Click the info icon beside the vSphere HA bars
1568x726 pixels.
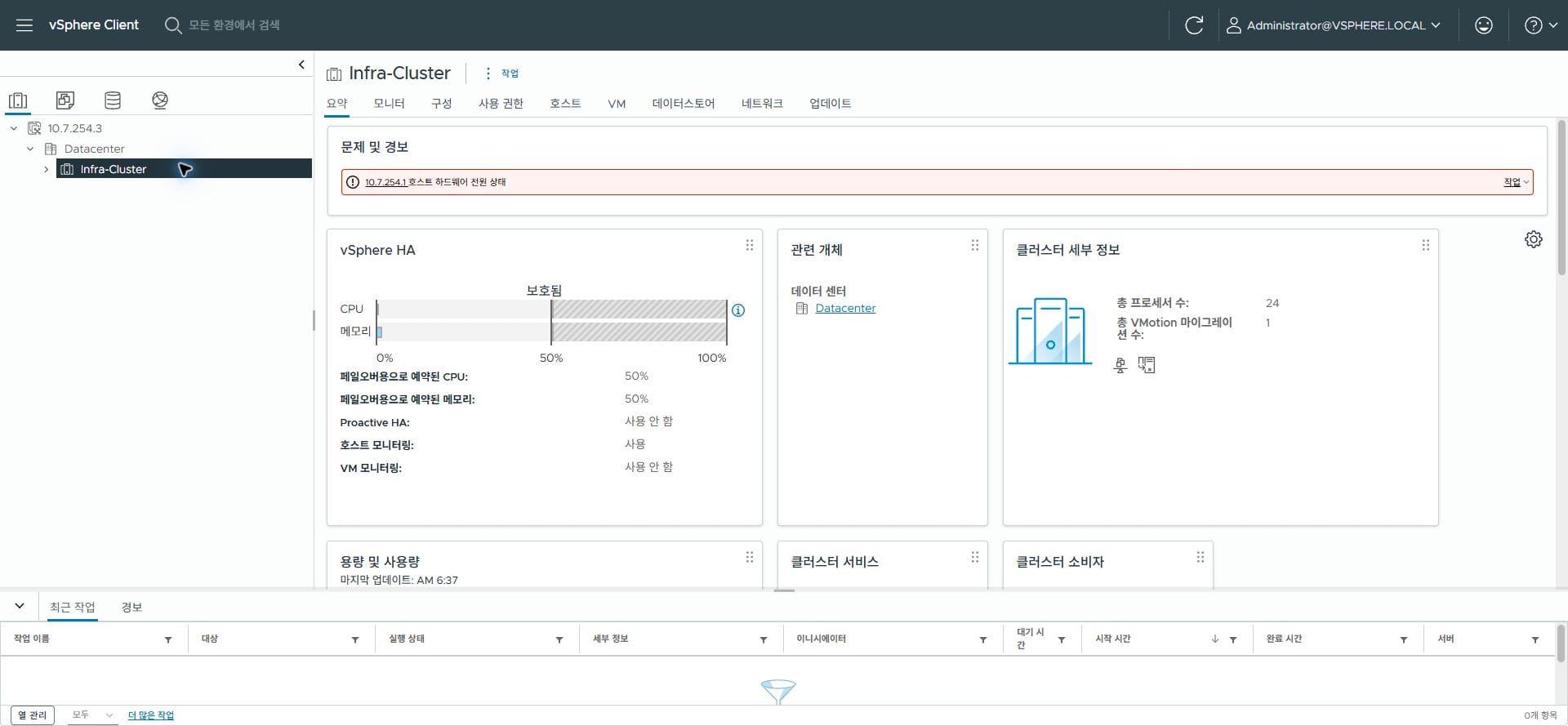[x=738, y=310]
